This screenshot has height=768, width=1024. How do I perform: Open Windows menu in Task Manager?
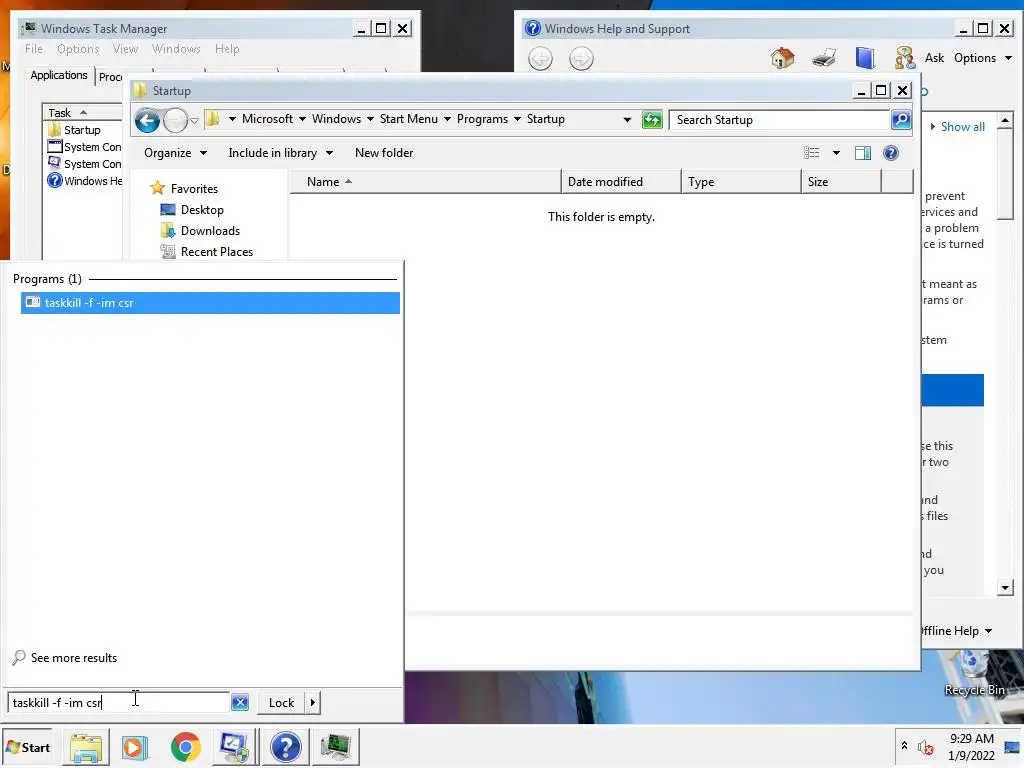tap(176, 49)
